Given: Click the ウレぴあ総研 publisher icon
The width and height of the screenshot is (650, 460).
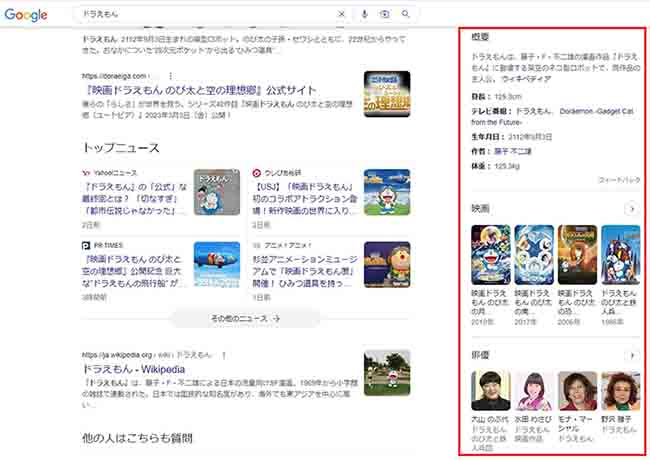Looking at the screenshot, I should coord(257,173).
